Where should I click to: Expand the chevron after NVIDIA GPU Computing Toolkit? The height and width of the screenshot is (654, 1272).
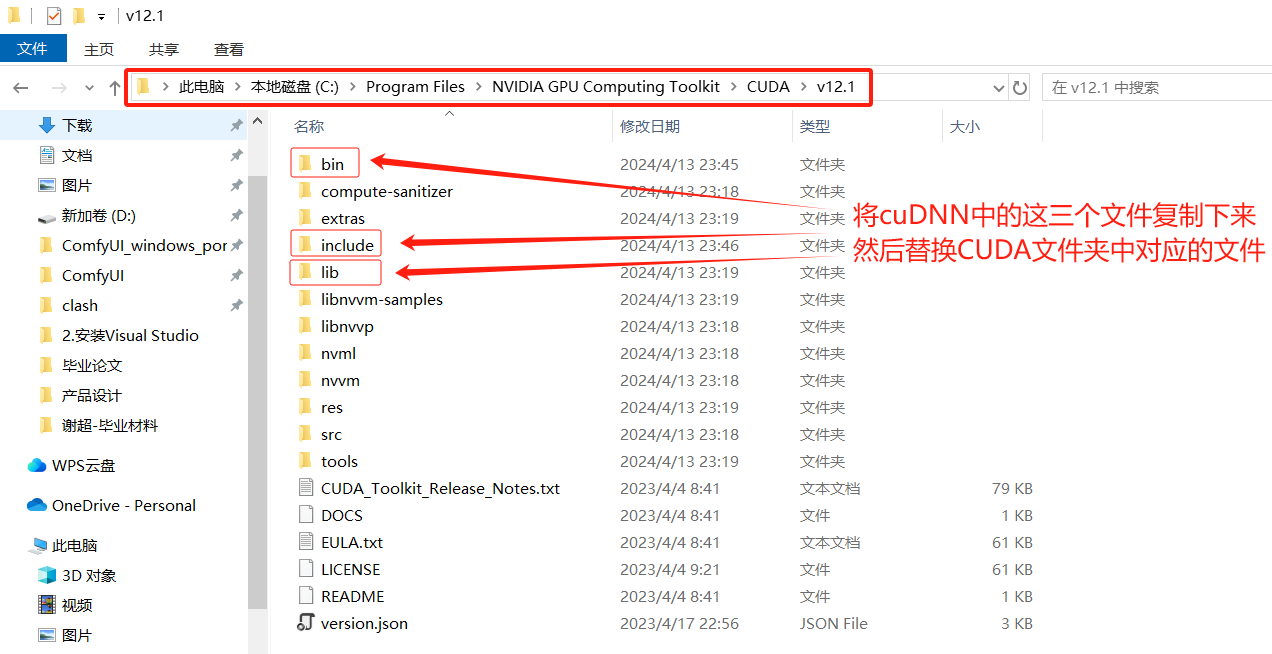pos(734,87)
